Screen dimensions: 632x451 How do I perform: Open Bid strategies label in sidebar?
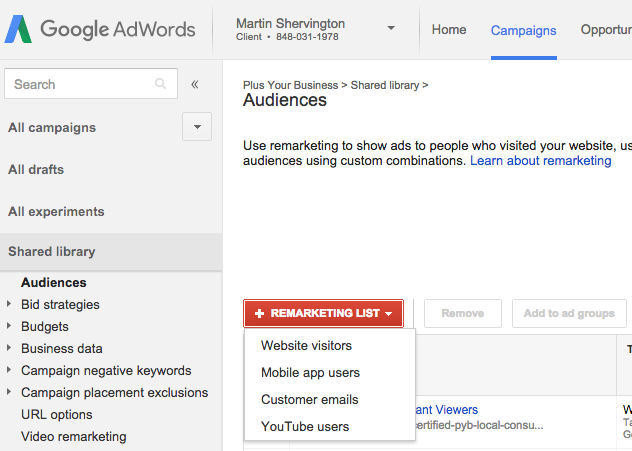click(x=60, y=304)
